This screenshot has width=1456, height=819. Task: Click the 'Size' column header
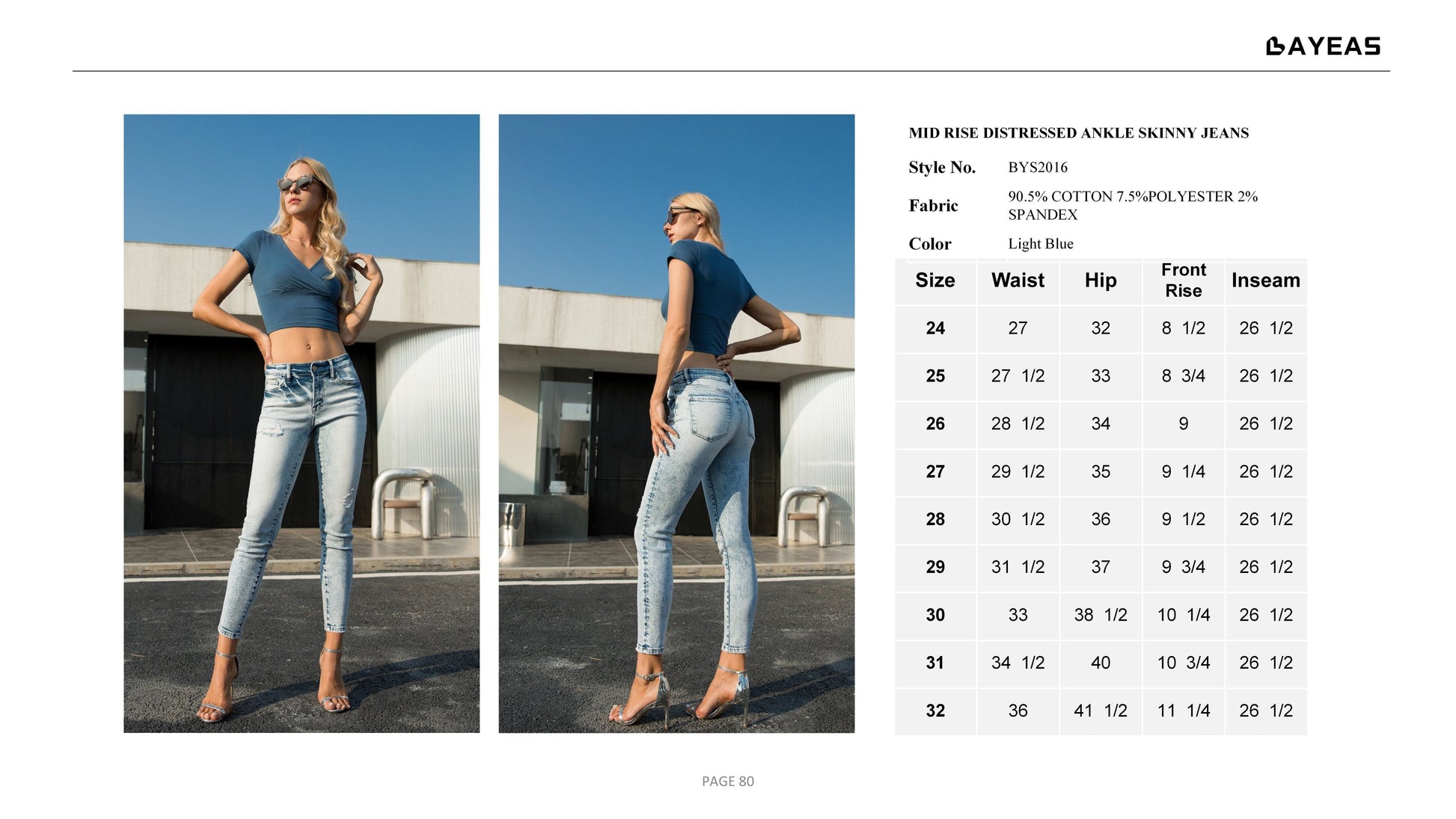[935, 280]
